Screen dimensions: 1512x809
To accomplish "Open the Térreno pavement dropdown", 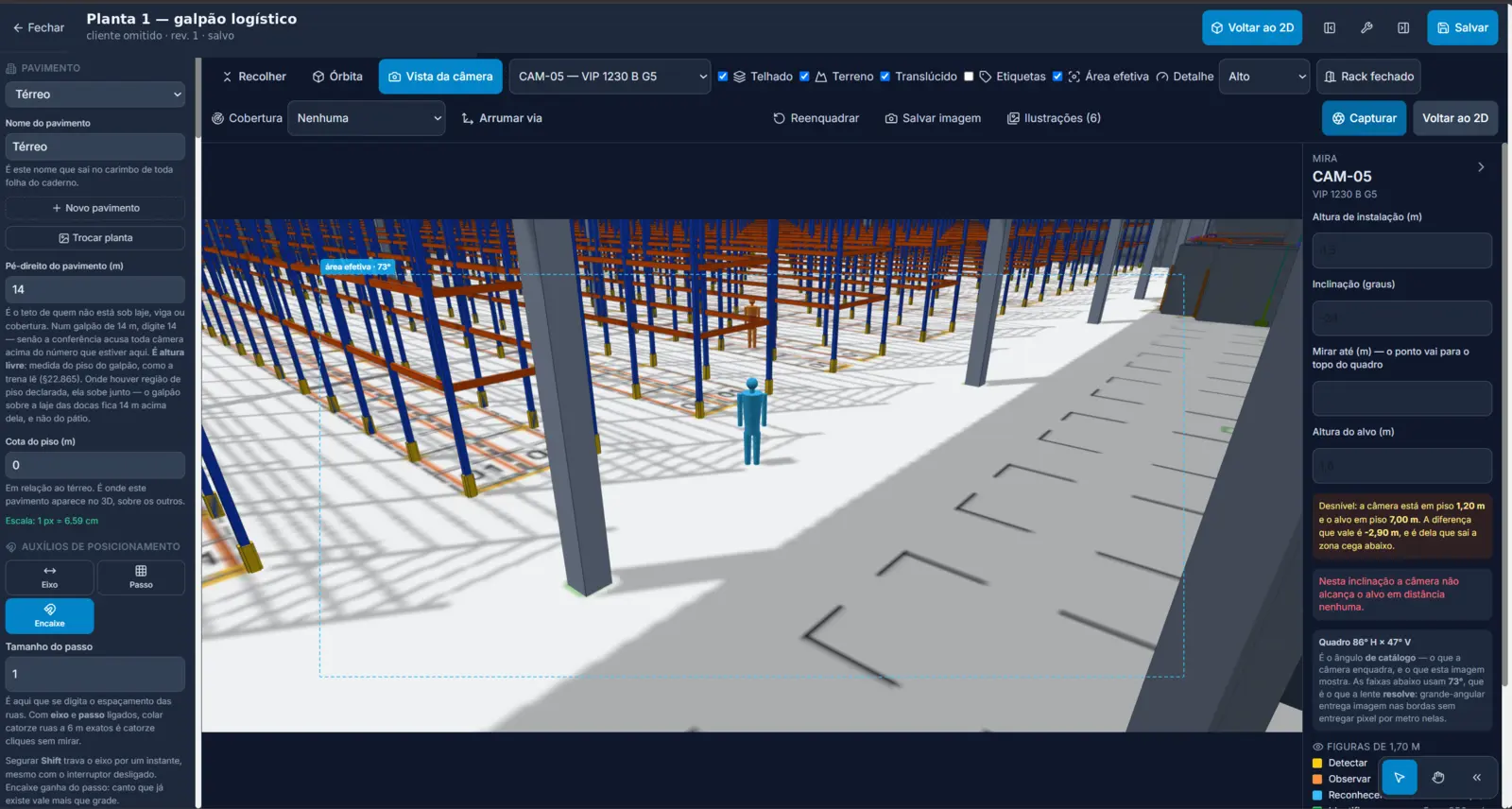I will pyautogui.click(x=95, y=95).
